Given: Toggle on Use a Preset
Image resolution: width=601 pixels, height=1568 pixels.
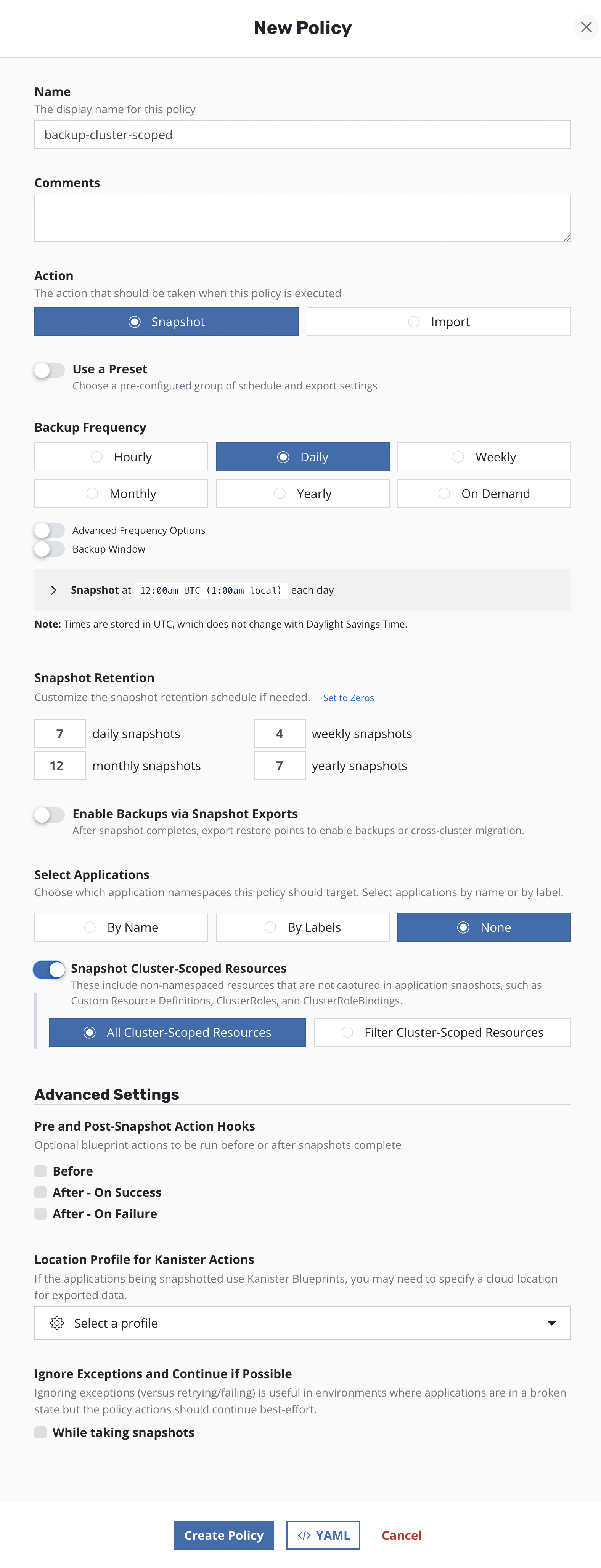Looking at the screenshot, I should [50, 370].
